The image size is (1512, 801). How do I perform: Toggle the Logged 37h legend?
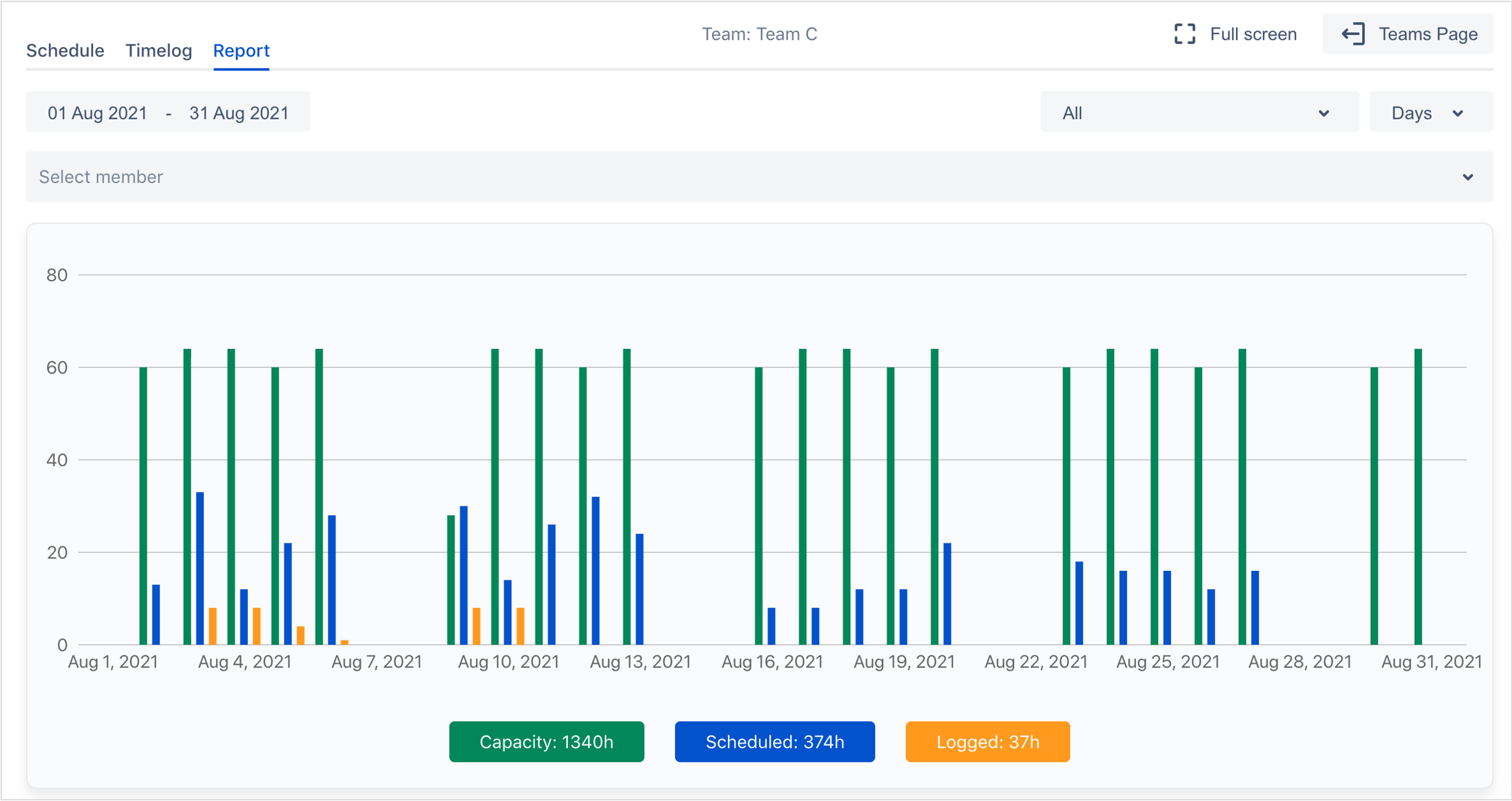(x=987, y=742)
